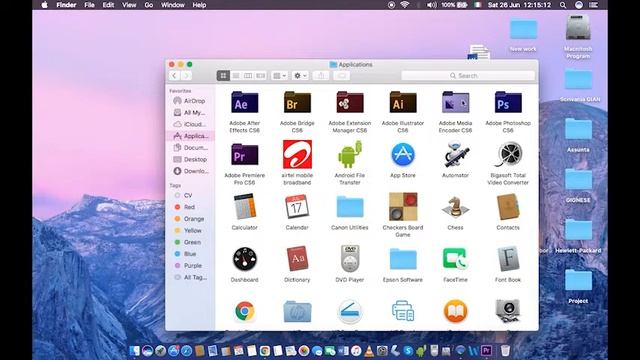The height and width of the screenshot is (360, 640).
Task: Open the File menu
Action: click(89, 5)
